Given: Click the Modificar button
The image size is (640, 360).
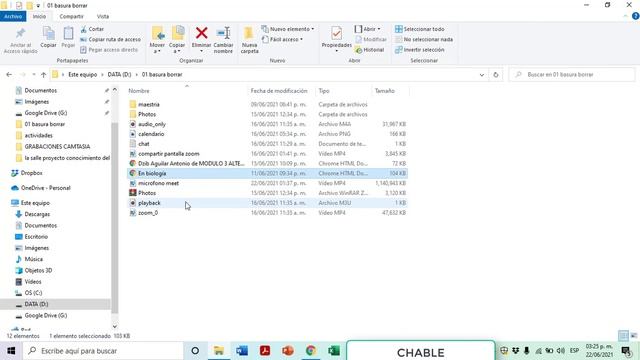Looking at the screenshot, I should [371, 40].
